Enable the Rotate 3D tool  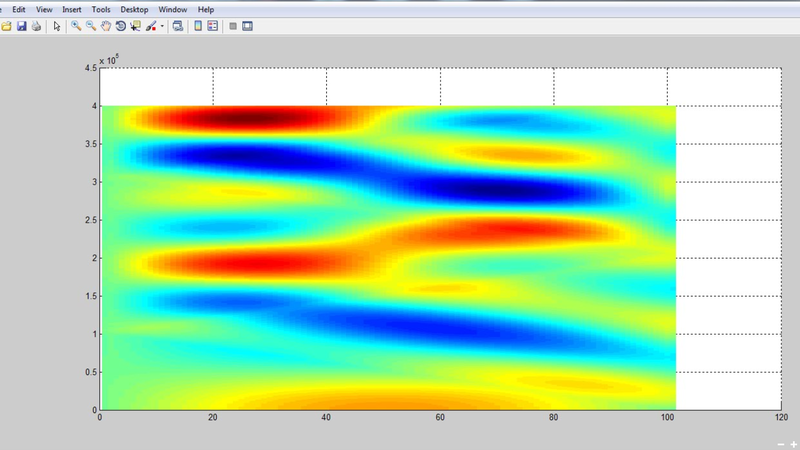click(120, 26)
